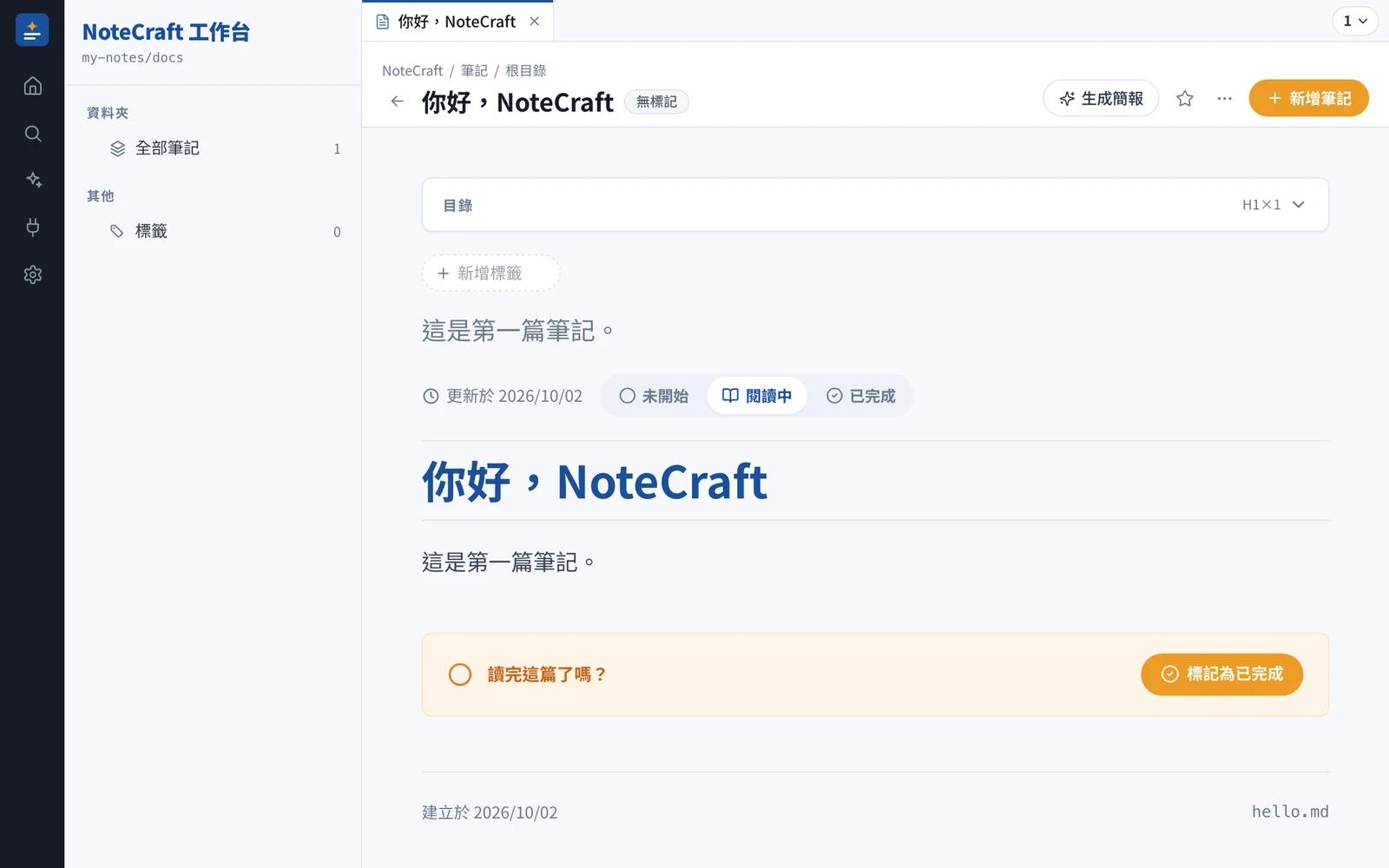Go to 根目錄 breadcrumb link

pyautogui.click(x=526, y=71)
